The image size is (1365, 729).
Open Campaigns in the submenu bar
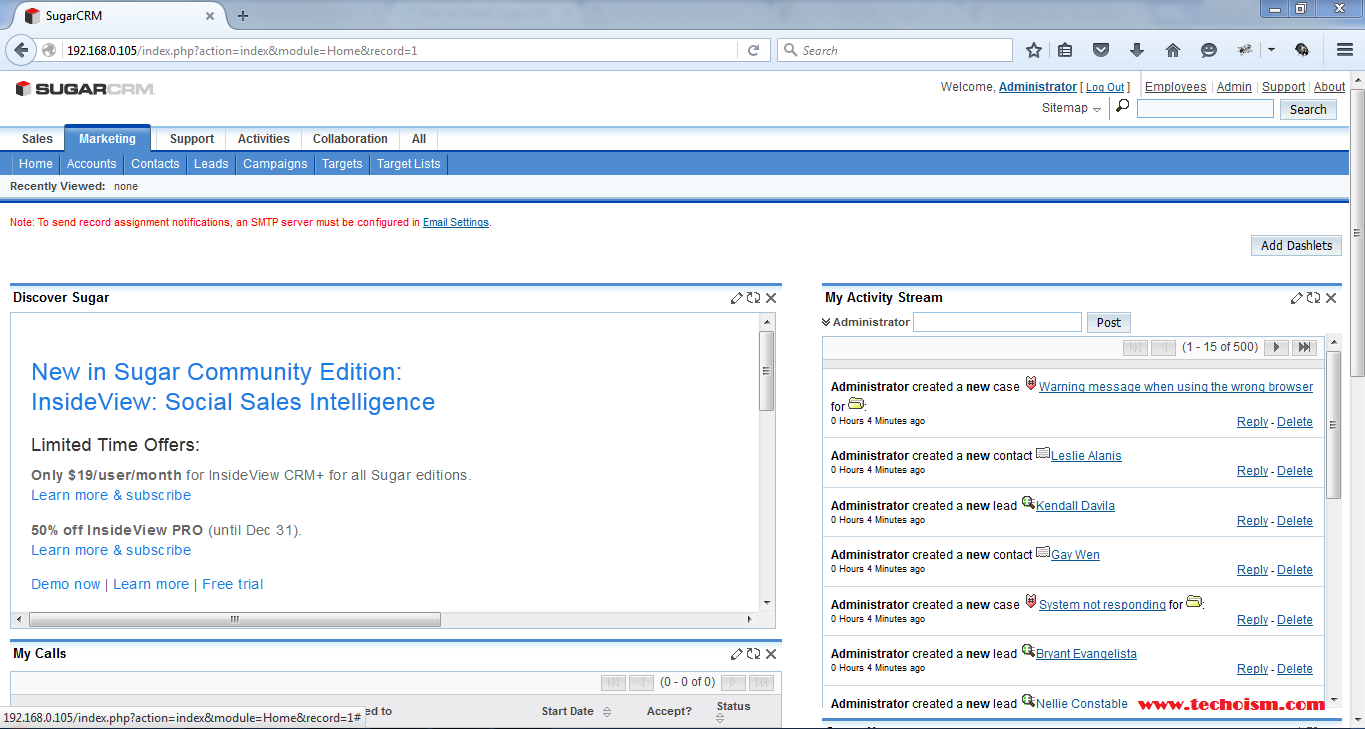pyautogui.click(x=275, y=164)
